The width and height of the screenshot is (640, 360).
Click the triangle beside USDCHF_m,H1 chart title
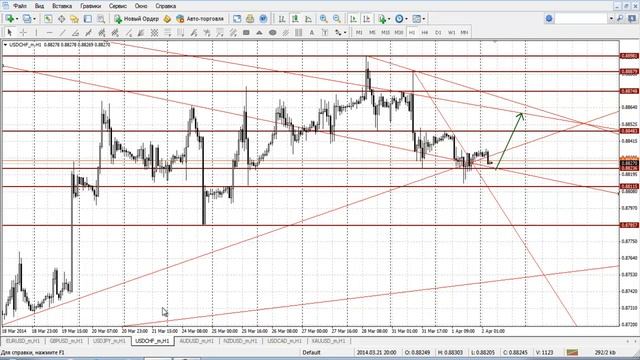click(x=5, y=44)
